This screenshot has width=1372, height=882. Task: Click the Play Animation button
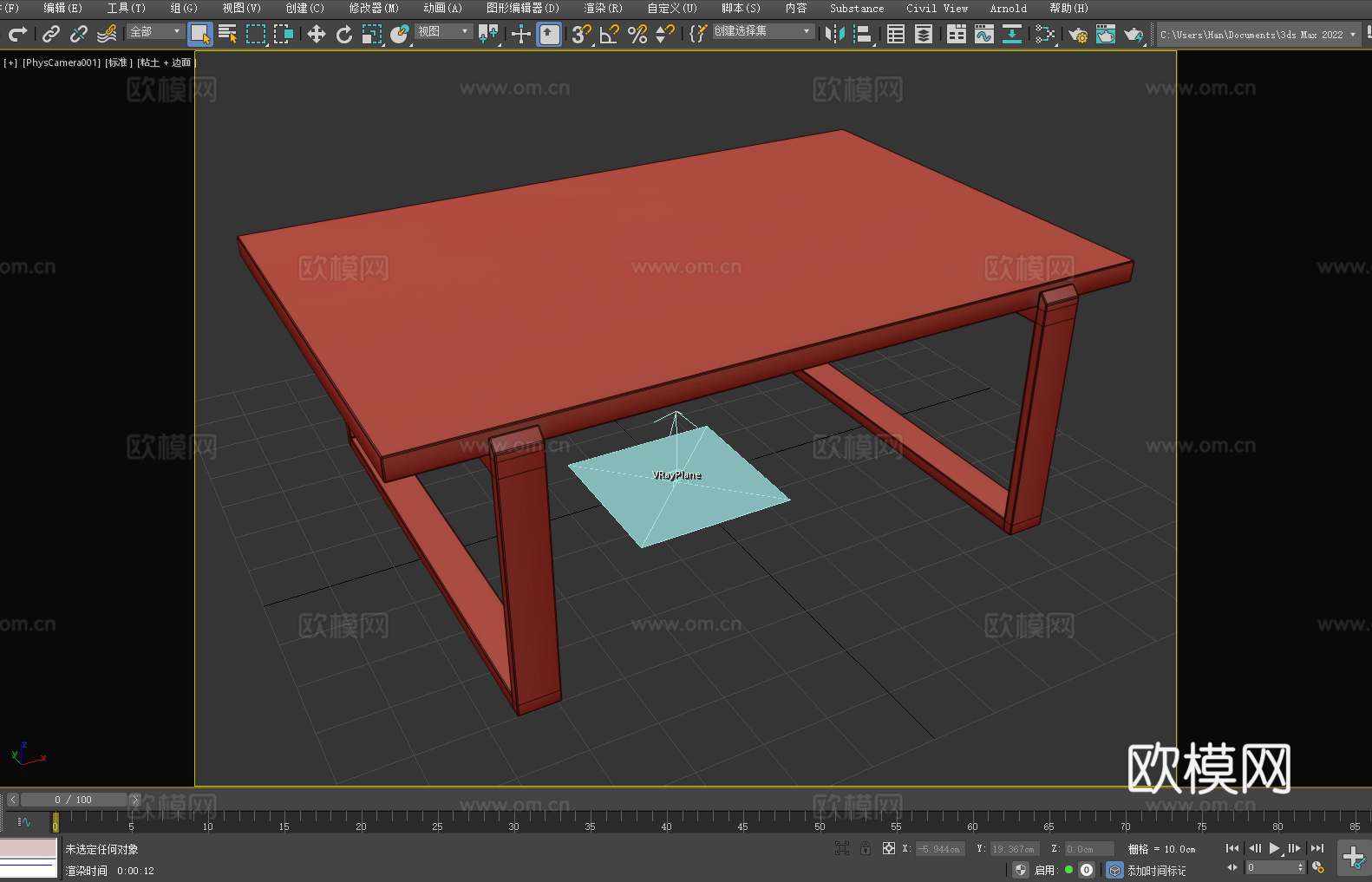pos(1274,848)
